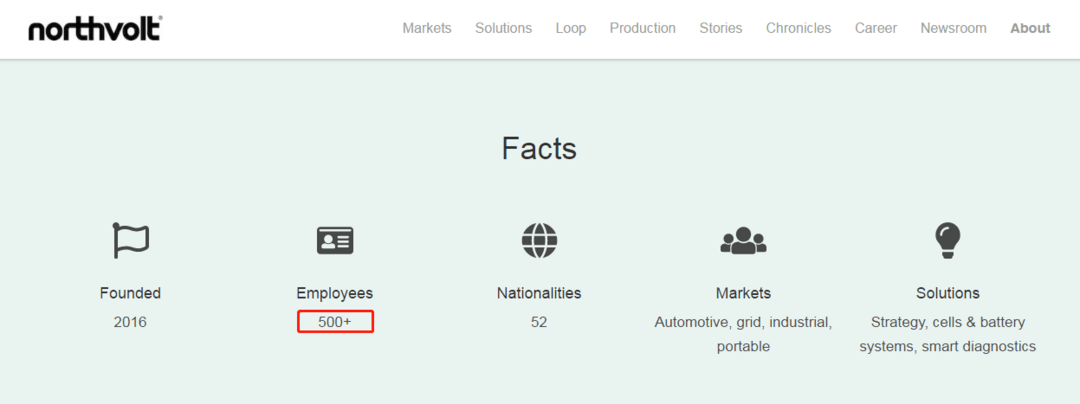Click the Founded flag icon
1080x404 pixels.
click(131, 240)
